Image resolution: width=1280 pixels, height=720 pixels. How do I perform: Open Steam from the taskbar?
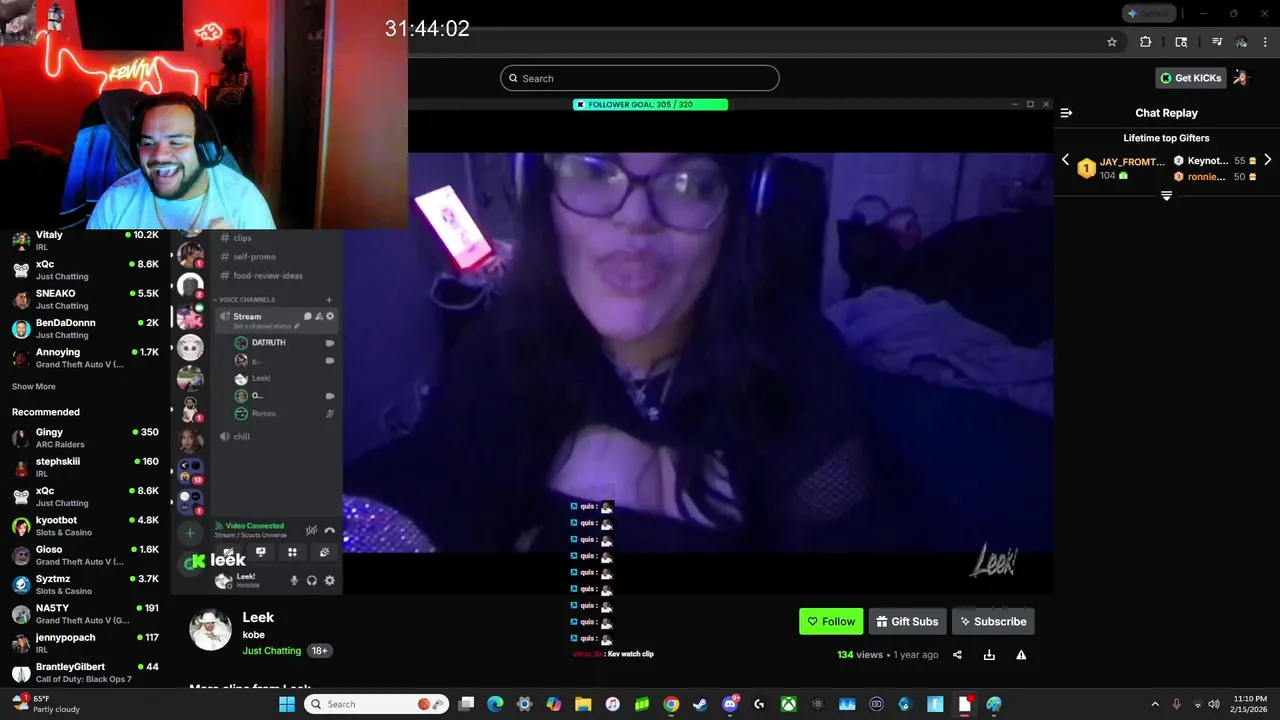pyautogui.click(x=700, y=704)
